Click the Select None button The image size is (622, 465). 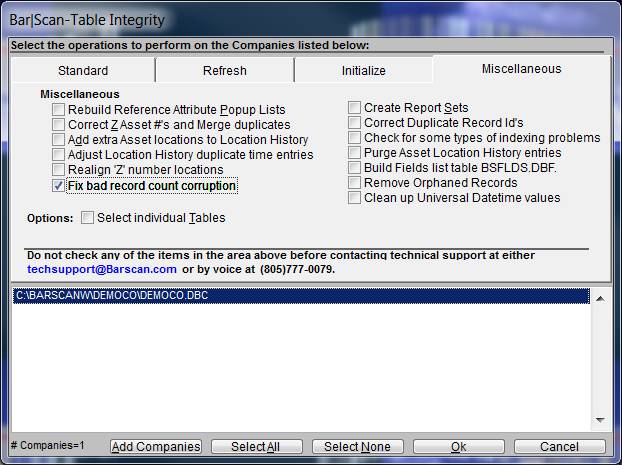(x=358, y=447)
